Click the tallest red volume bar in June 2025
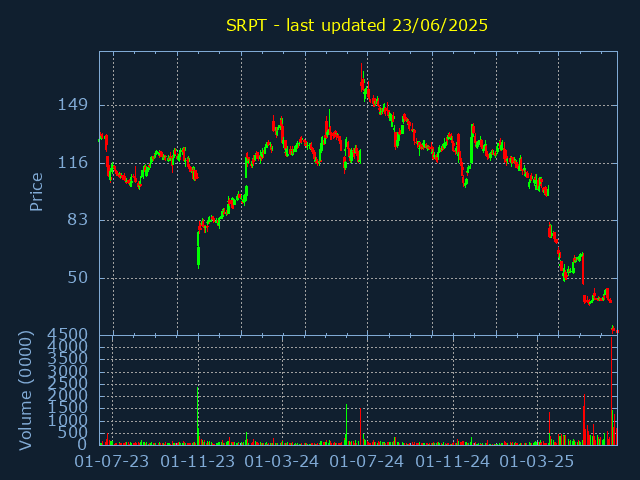Viewport: 640px width, 480px height. pyautogui.click(x=611, y=391)
